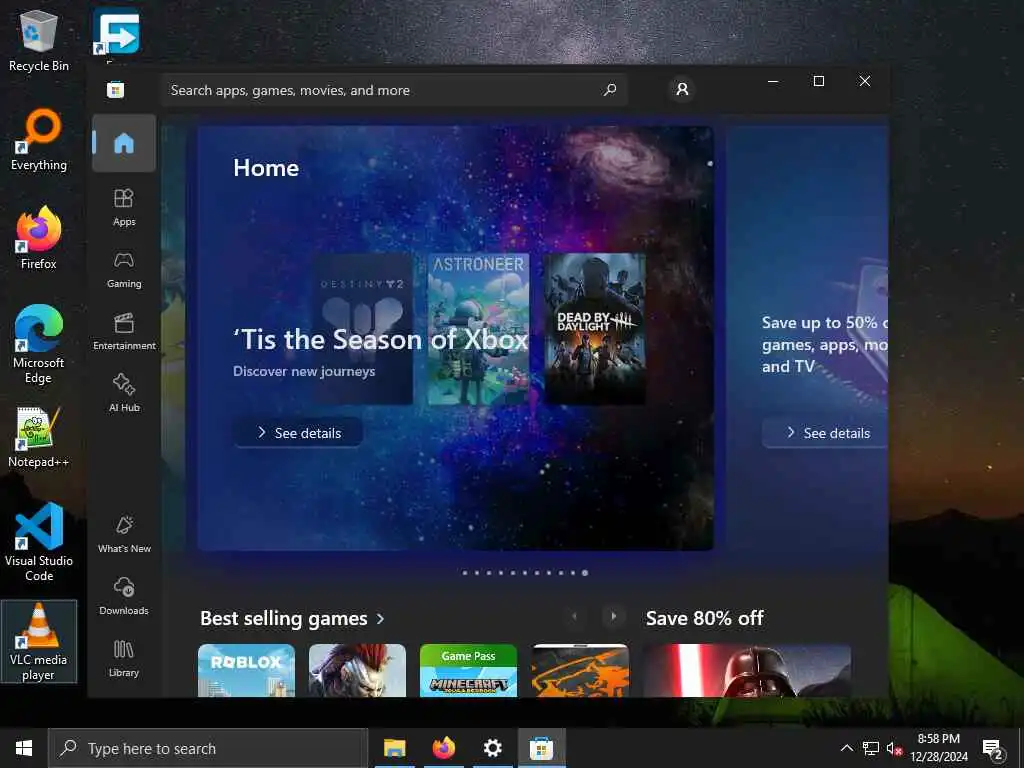
Task: Select the Firefox desktop shortcut
Action: coord(39,238)
